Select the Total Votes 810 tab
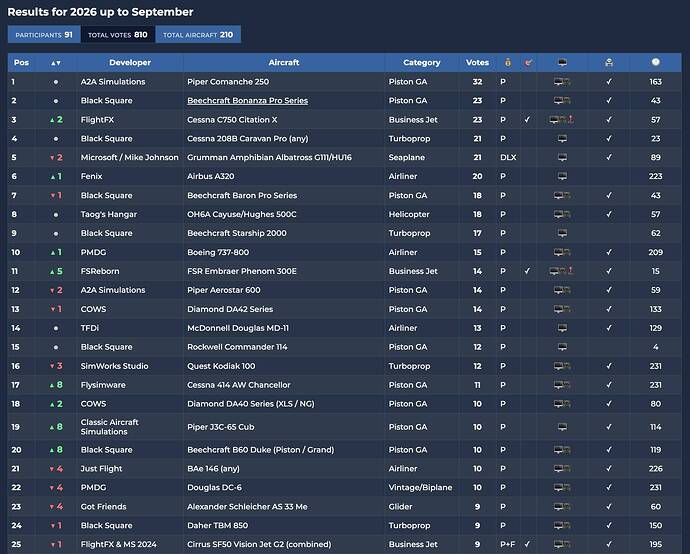Screen dimensions: 690x554 click(x=118, y=34)
